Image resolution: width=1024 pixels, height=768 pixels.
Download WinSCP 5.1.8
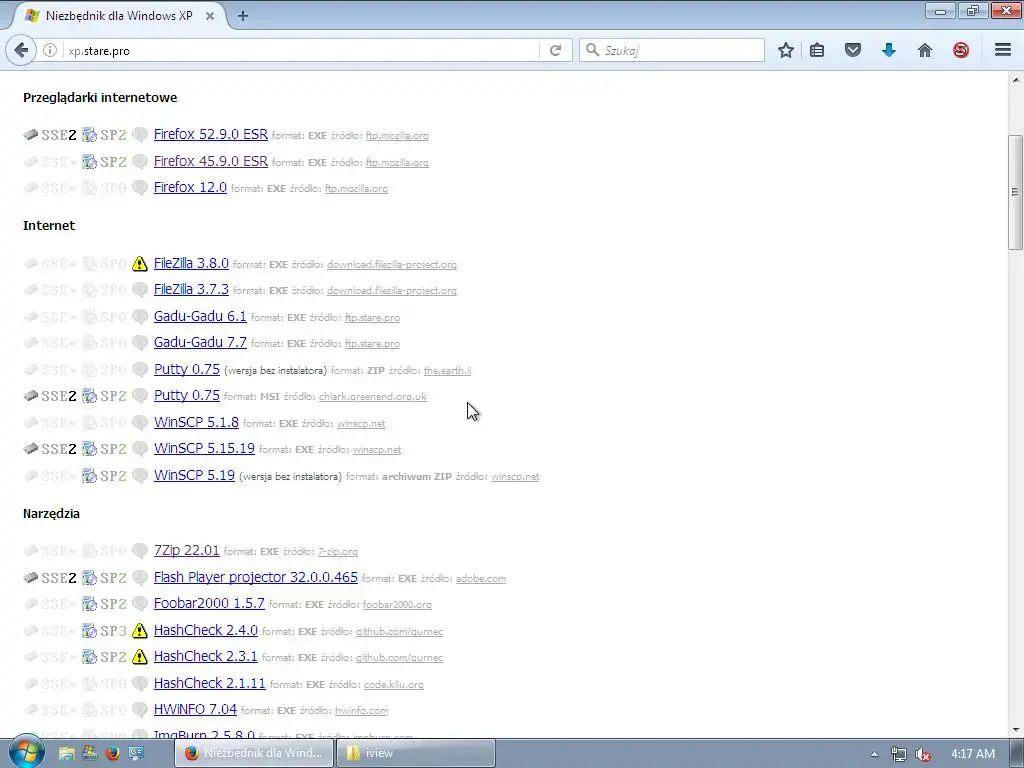196,422
